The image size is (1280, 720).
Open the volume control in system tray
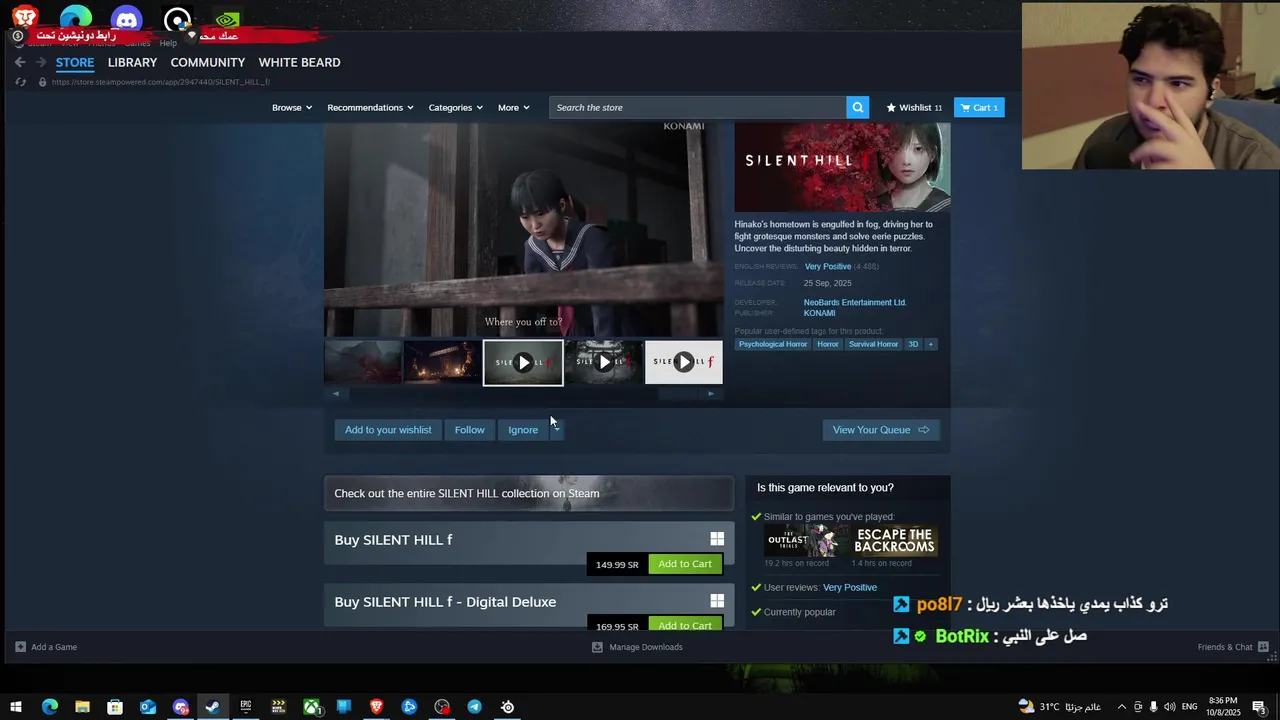coord(1169,707)
